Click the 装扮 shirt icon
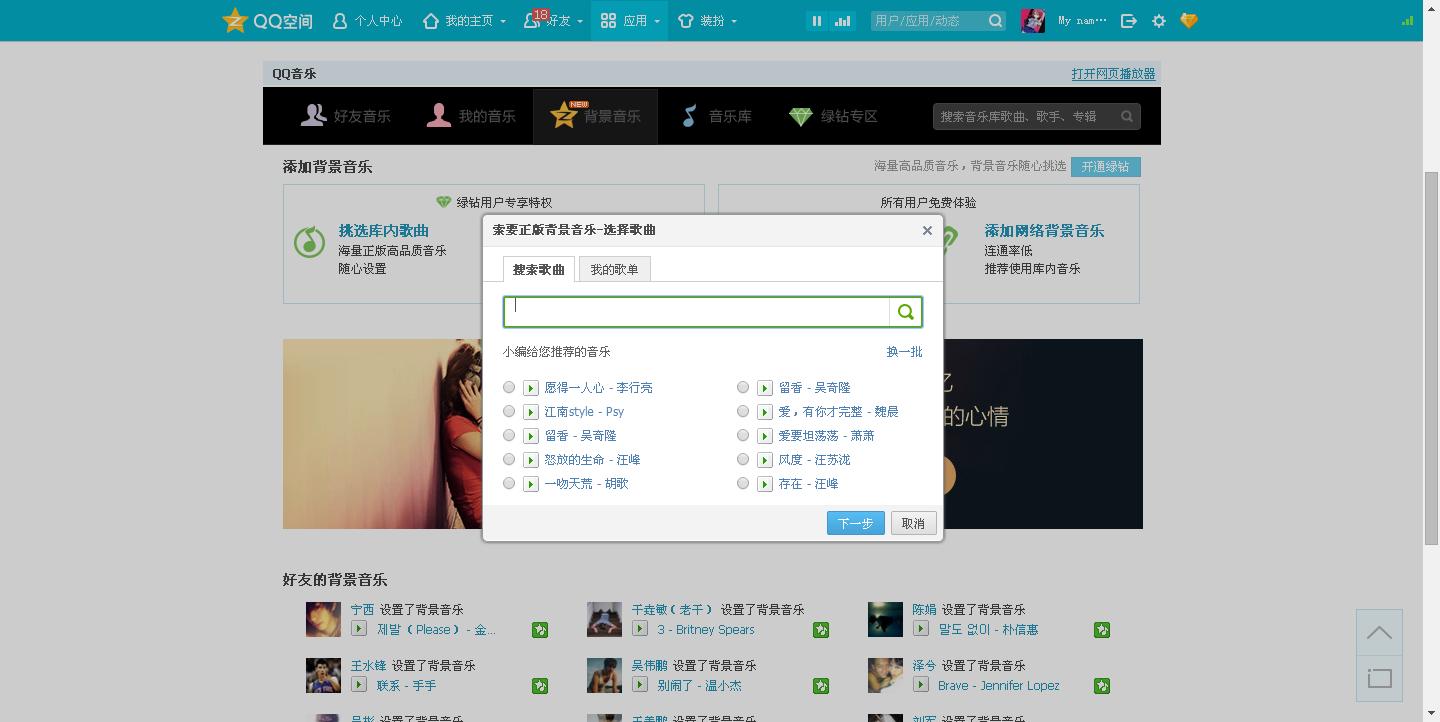Image resolution: width=1440 pixels, height=722 pixels. [x=685, y=20]
